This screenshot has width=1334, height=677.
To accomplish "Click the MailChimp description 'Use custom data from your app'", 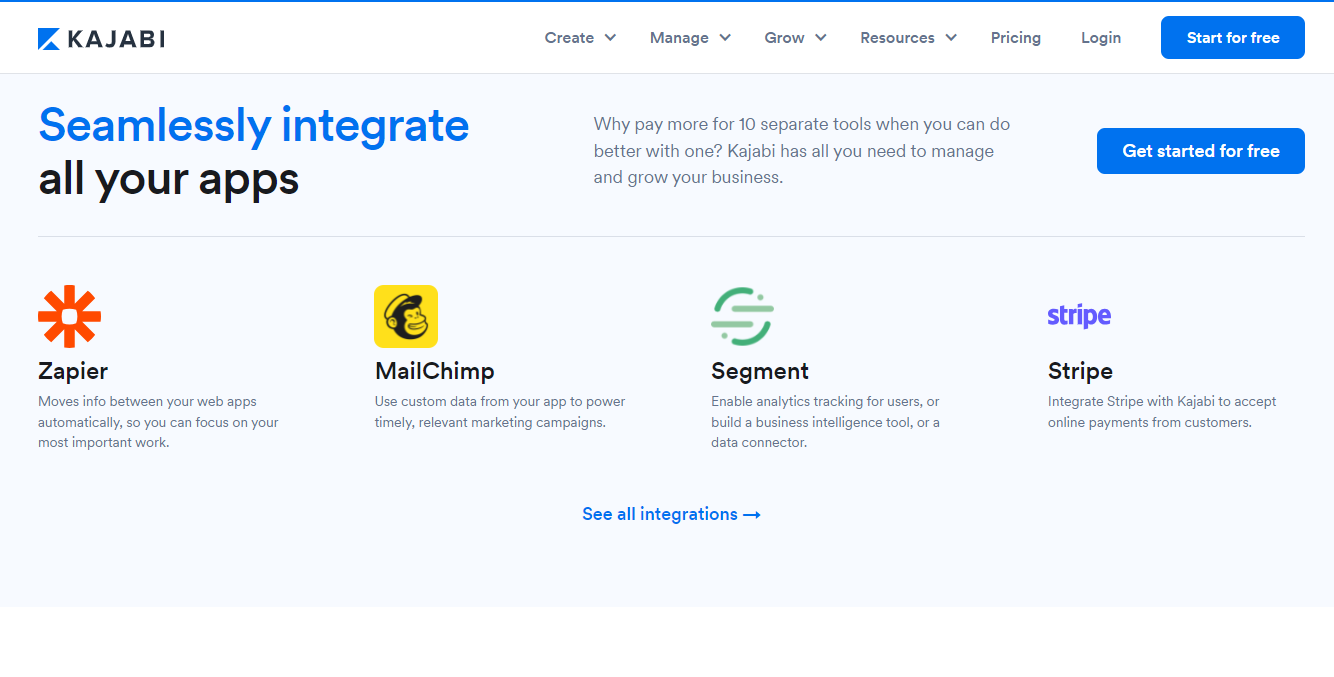I will 500,412.
